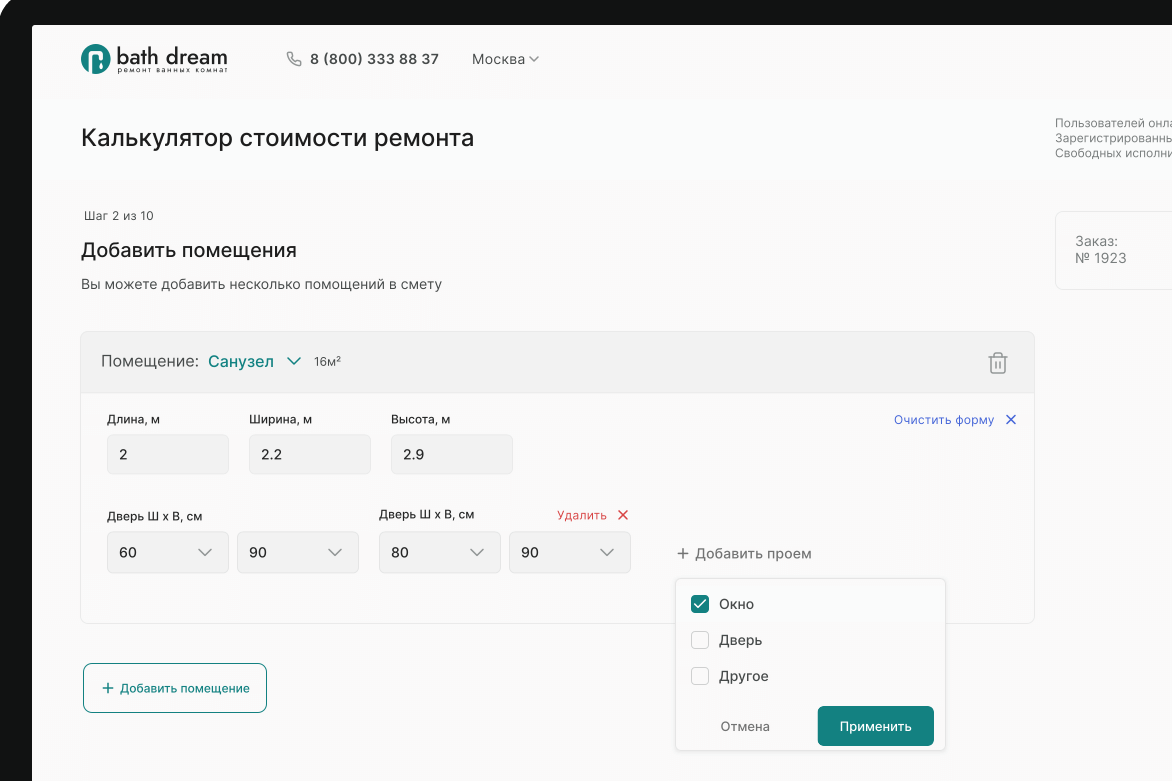This screenshot has height=781, width=1172.
Task: Click the Удалить link for second door
Action: [581, 515]
